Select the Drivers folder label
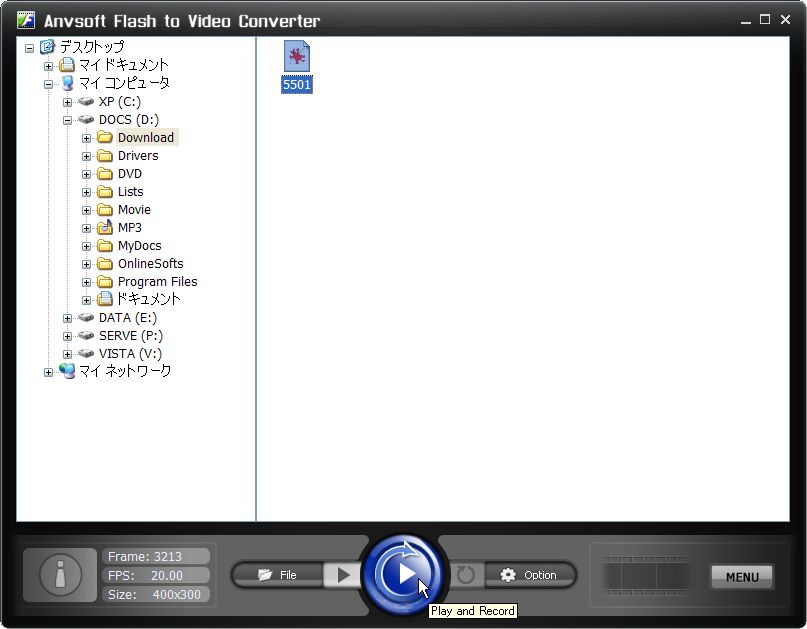The width and height of the screenshot is (807, 629). pos(138,155)
